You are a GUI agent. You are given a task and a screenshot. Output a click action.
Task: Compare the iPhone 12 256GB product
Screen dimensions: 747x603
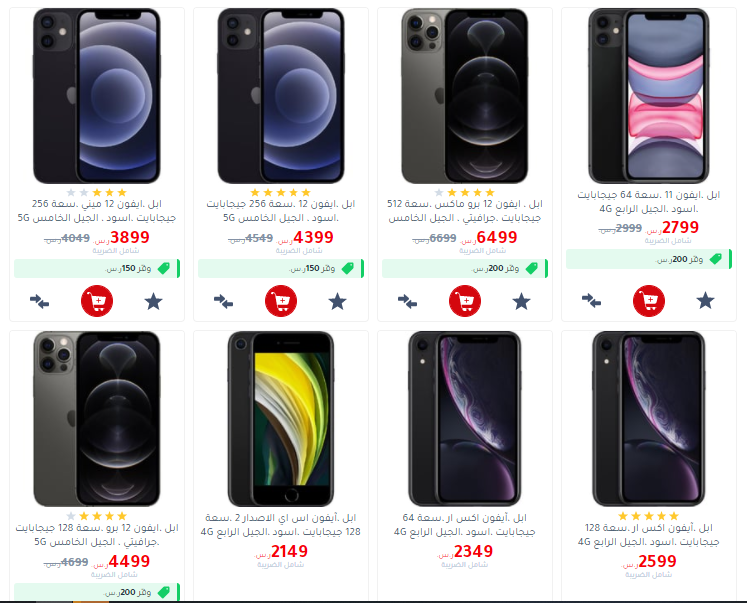tap(223, 302)
